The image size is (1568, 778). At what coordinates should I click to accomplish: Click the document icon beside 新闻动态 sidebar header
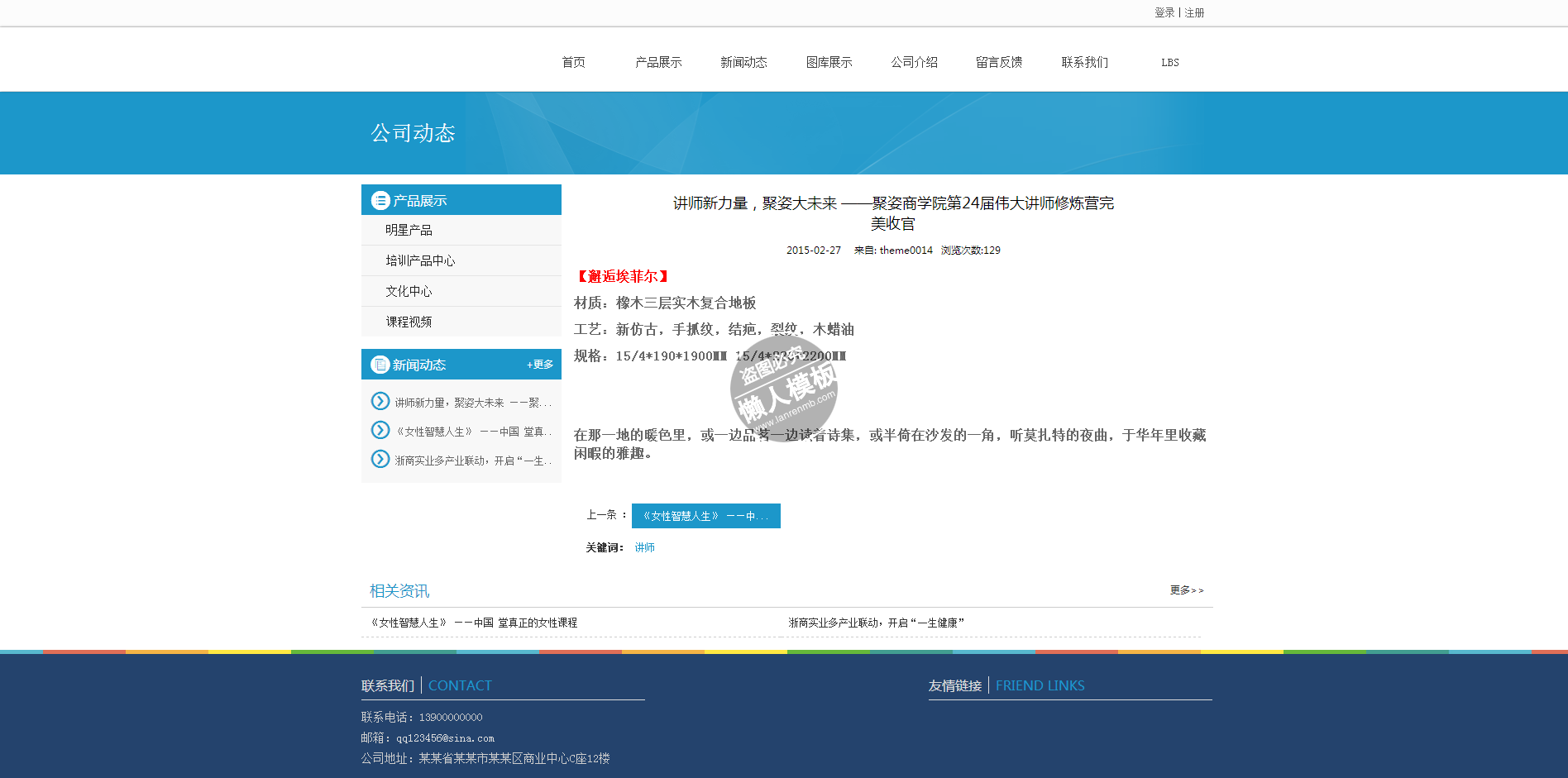[x=380, y=365]
